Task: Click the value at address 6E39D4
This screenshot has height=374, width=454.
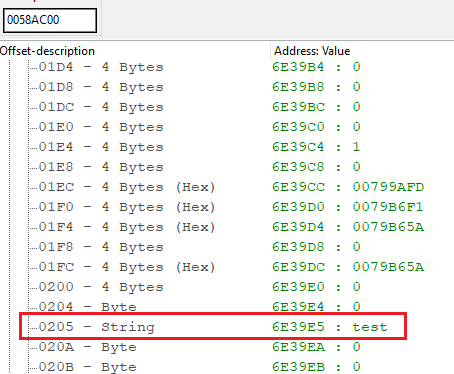Action: click(388, 227)
